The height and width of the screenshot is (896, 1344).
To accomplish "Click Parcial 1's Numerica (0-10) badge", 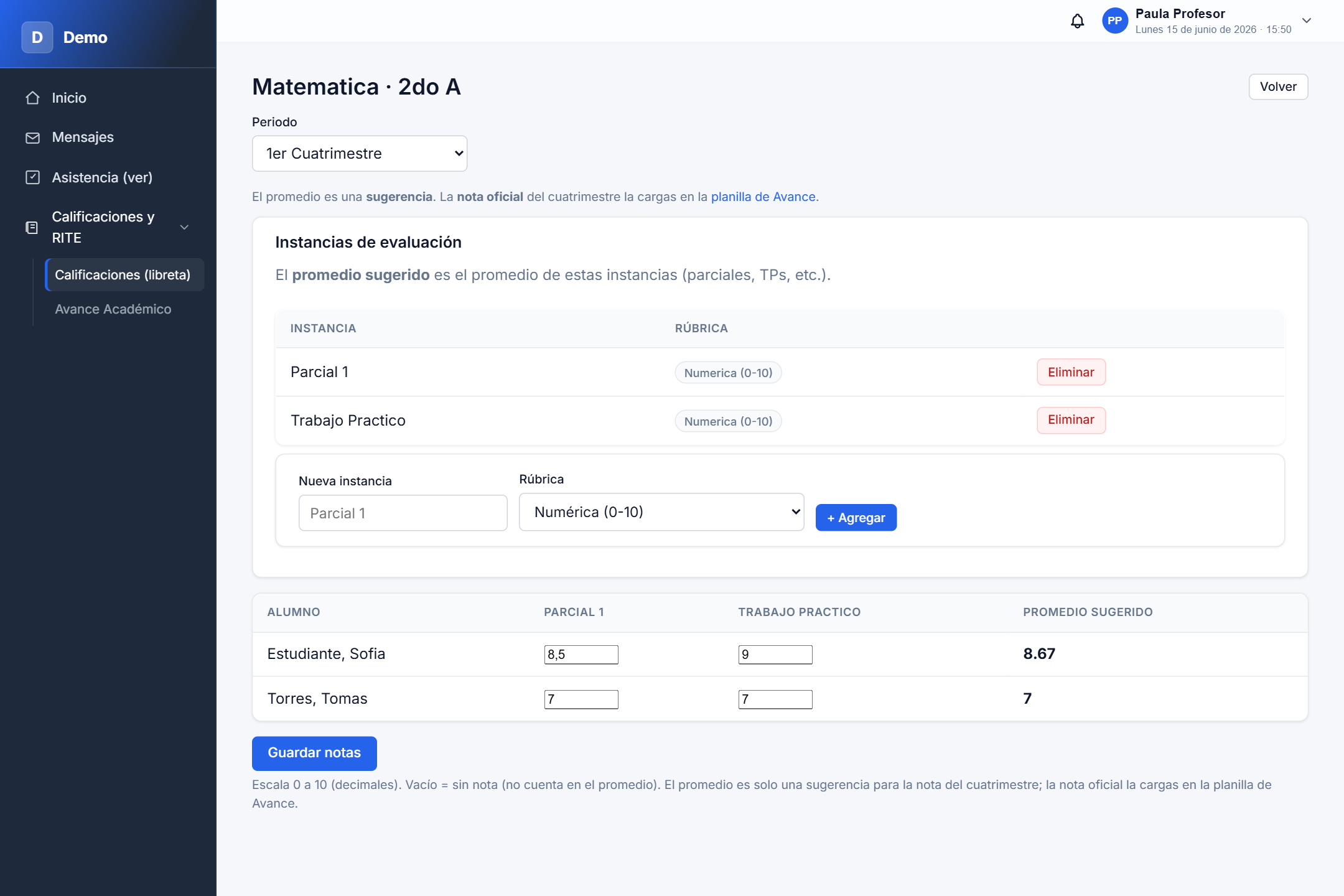I will (x=728, y=373).
